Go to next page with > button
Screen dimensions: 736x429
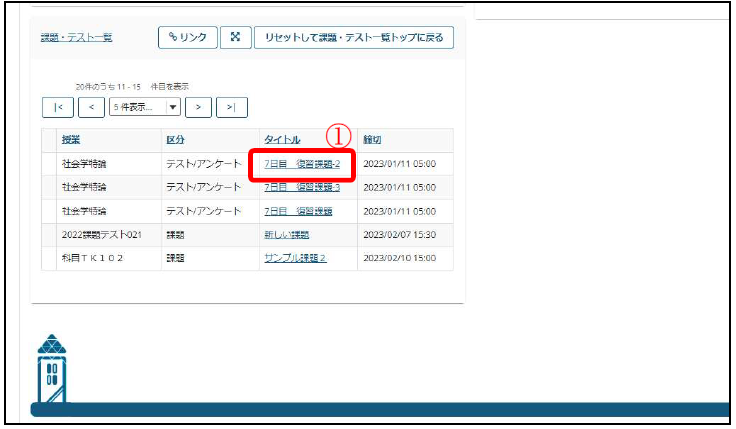(x=199, y=106)
